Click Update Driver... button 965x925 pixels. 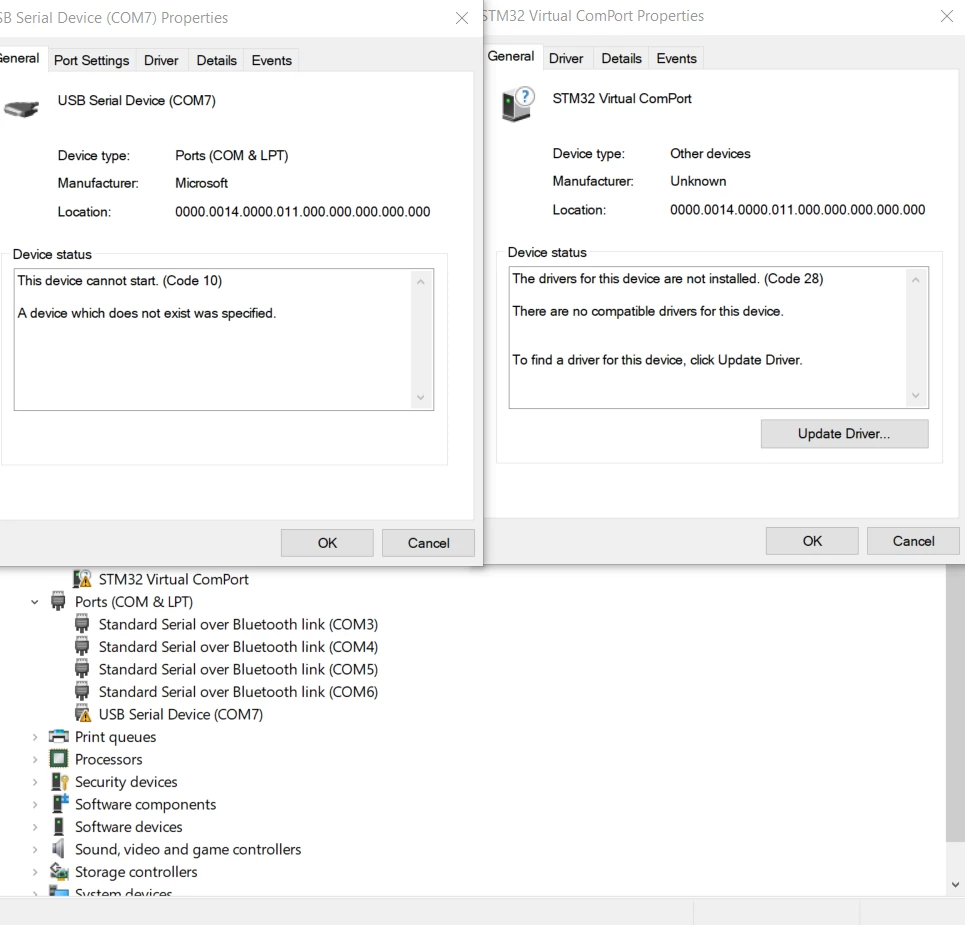tap(844, 434)
